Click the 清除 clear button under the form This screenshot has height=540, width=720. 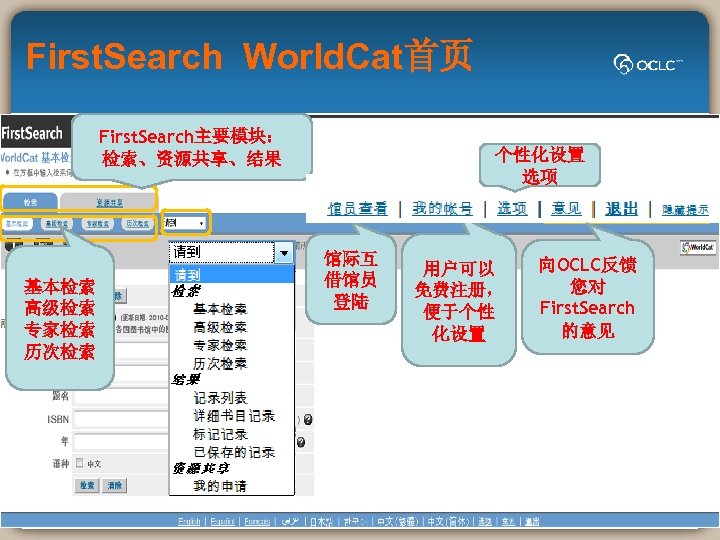(x=115, y=485)
